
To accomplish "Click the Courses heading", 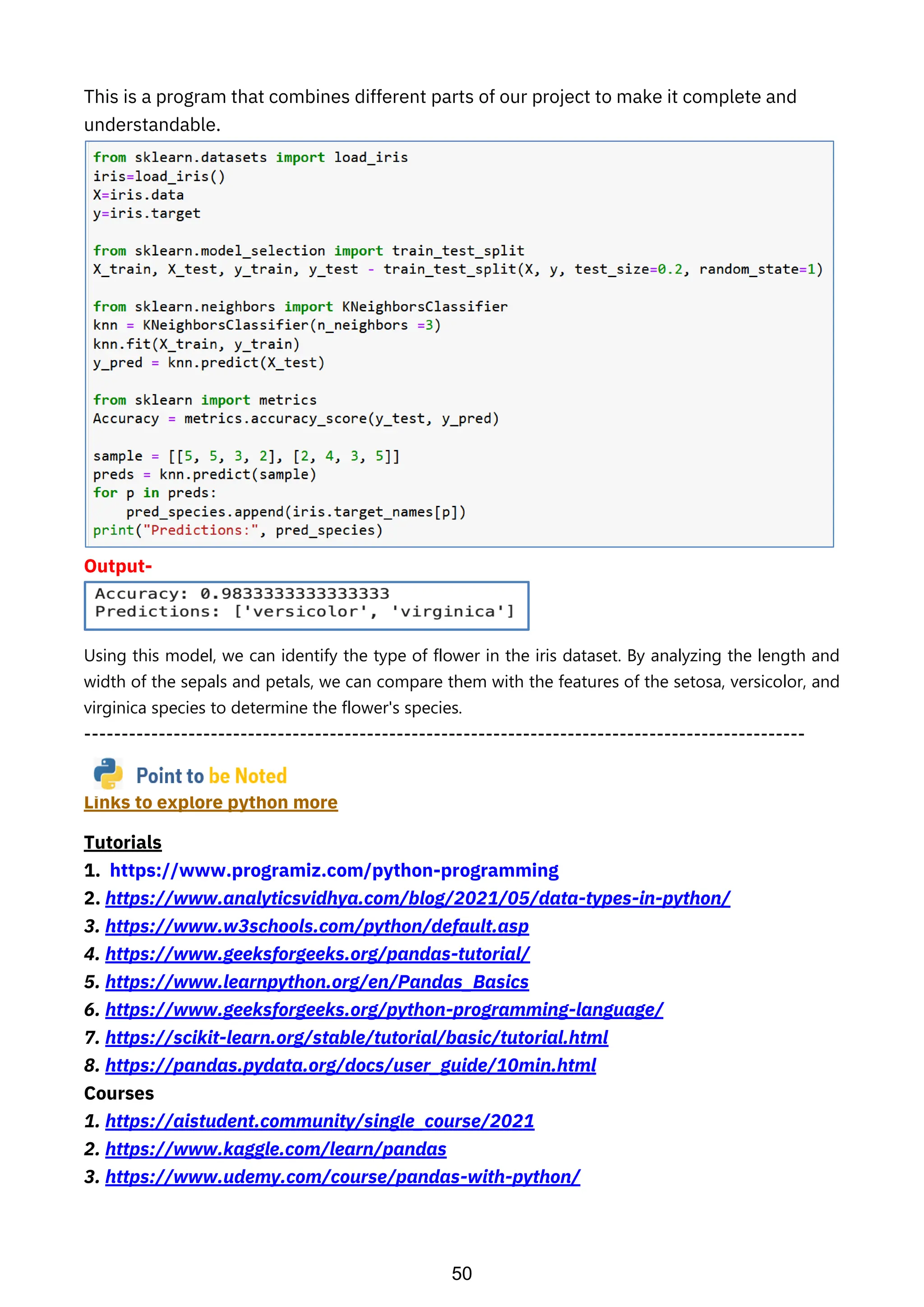I will (119, 1094).
